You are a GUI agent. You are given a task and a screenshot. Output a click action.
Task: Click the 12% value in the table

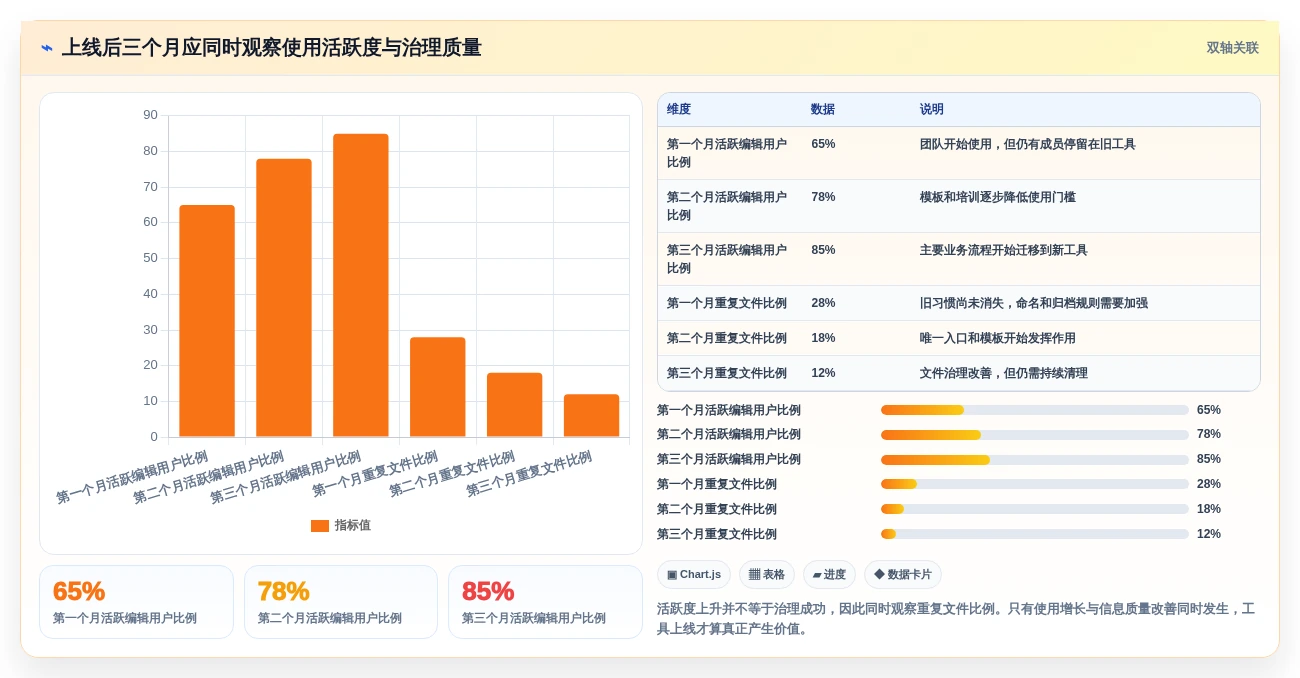pyautogui.click(x=823, y=373)
